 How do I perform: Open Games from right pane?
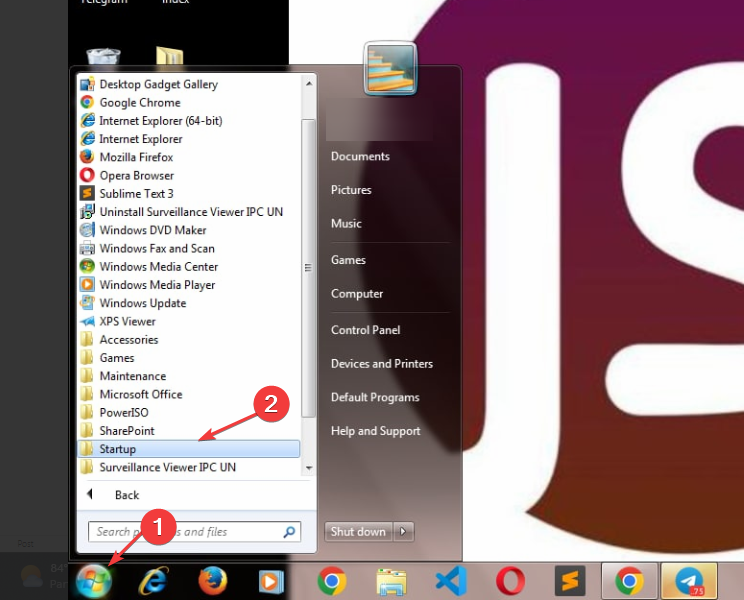pos(348,260)
